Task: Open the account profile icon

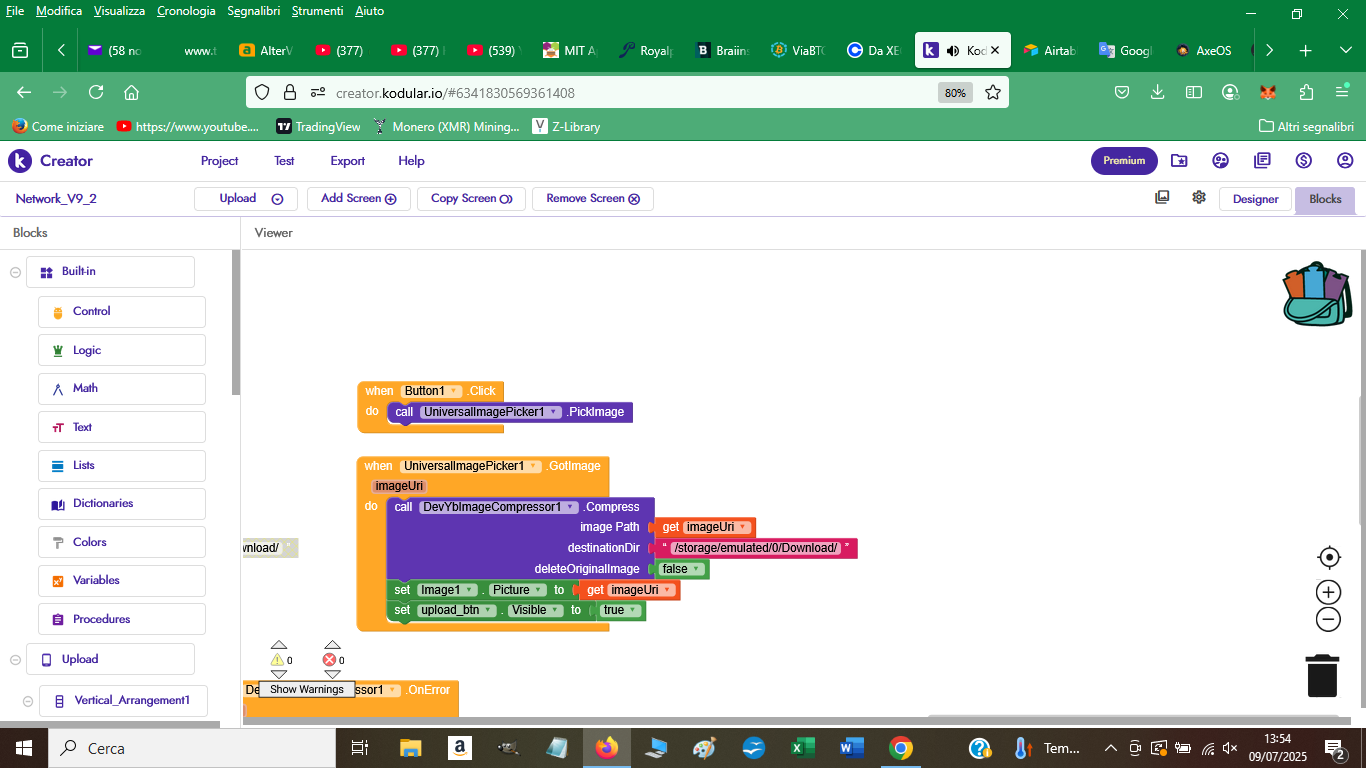Action: click(x=1344, y=160)
